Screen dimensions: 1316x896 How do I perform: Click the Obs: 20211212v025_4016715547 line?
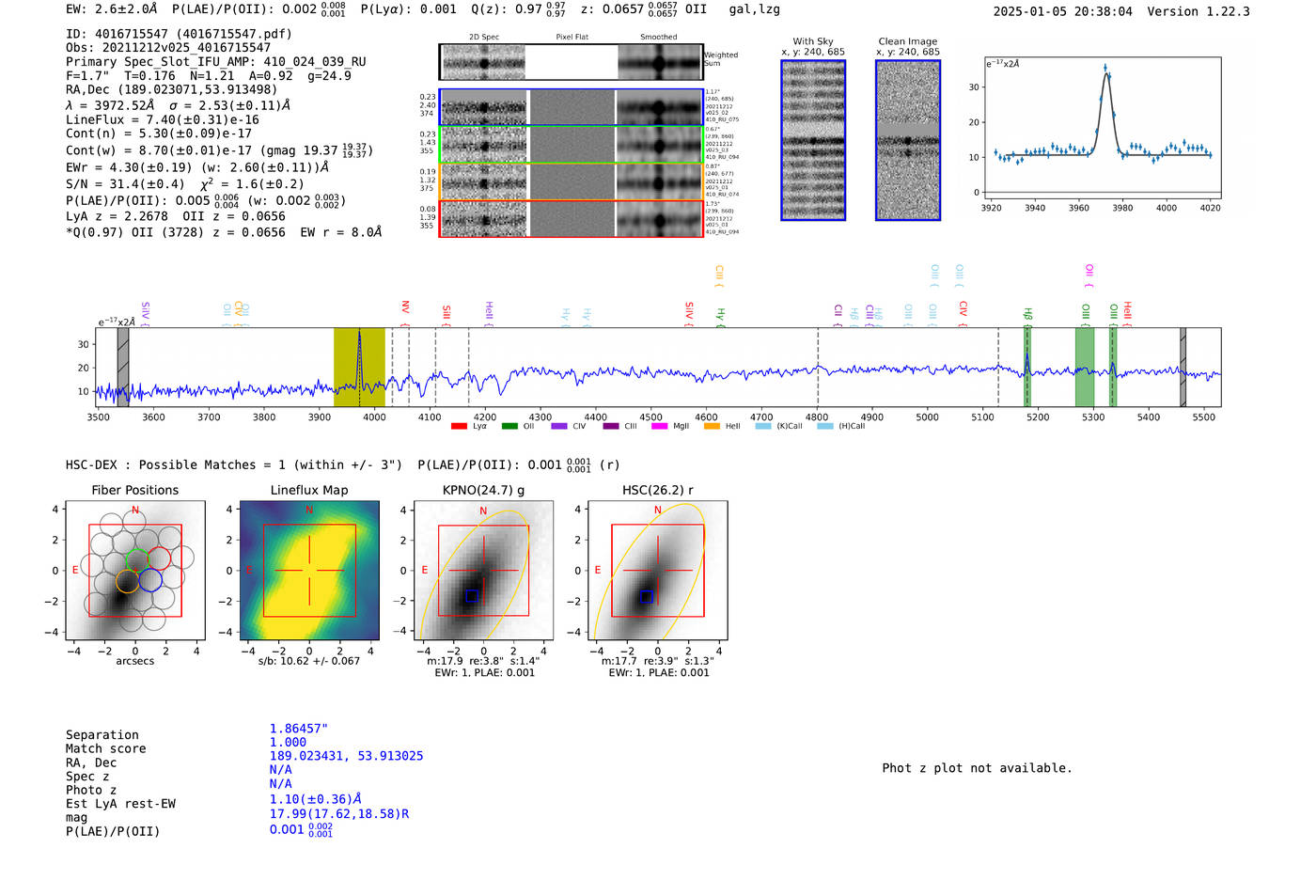(168, 48)
